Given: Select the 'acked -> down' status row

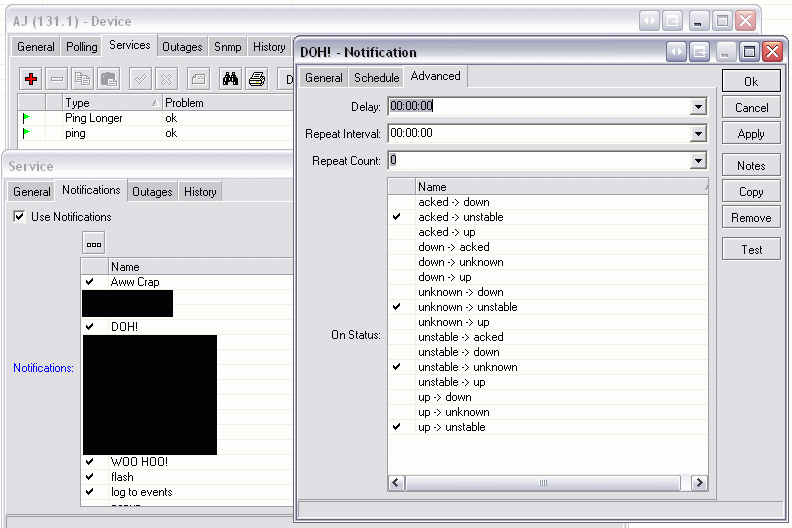Looking at the screenshot, I should click(x=548, y=202).
